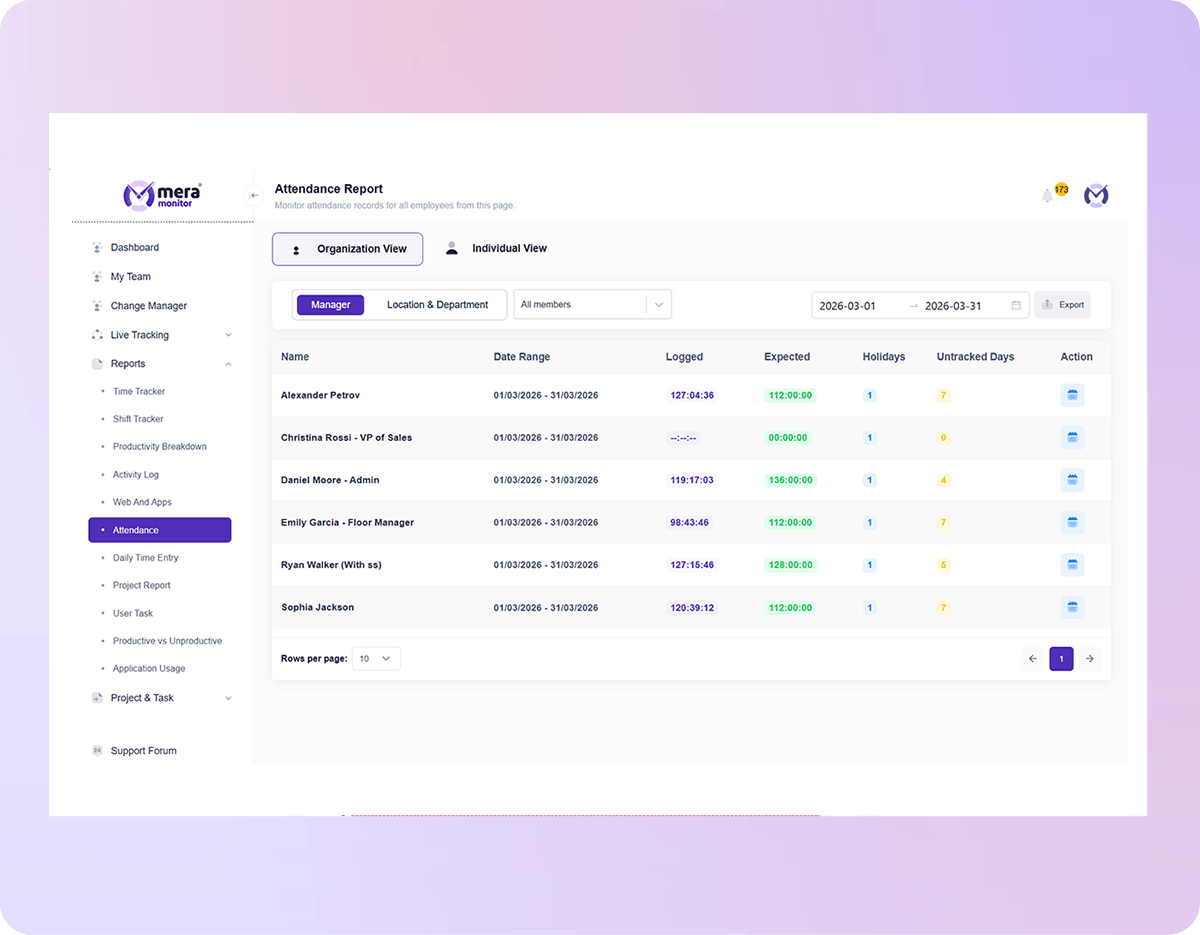Image resolution: width=1200 pixels, height=935 pixels.
Task: Open Daily Time Entry report
Action: 146,558
